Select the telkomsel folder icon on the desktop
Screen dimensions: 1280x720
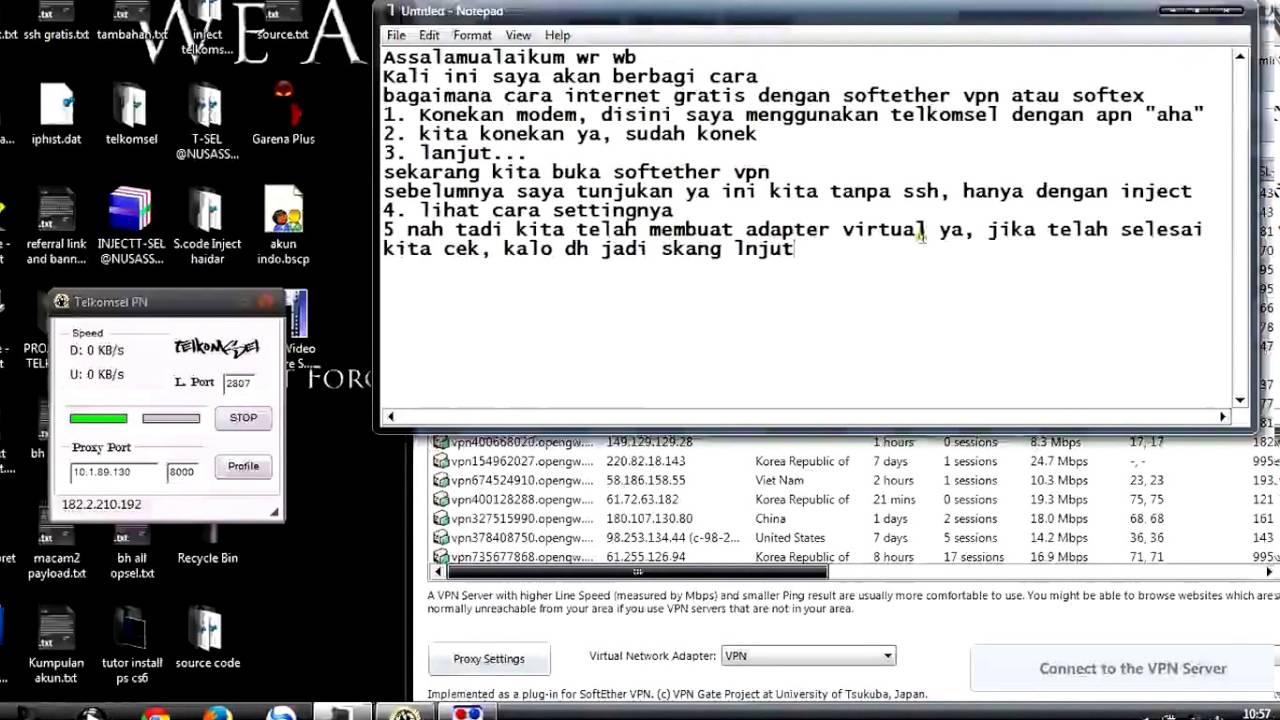click(132, 114)
